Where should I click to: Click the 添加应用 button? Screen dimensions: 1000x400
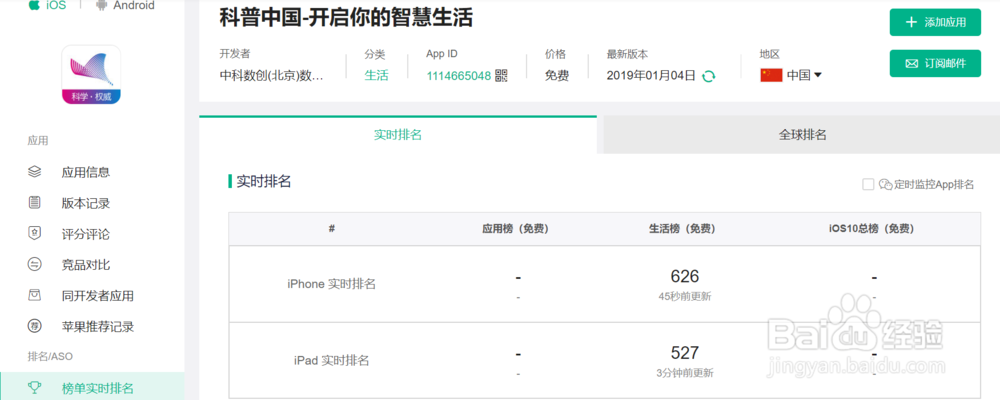tap(935, 22)
